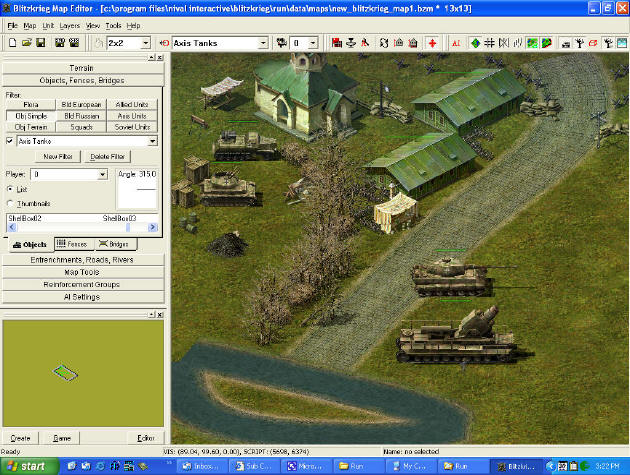The image size is (630, 475).
Task: Click the first house toolbar icon
Action: pyautogui.click(x=398, y=43)
